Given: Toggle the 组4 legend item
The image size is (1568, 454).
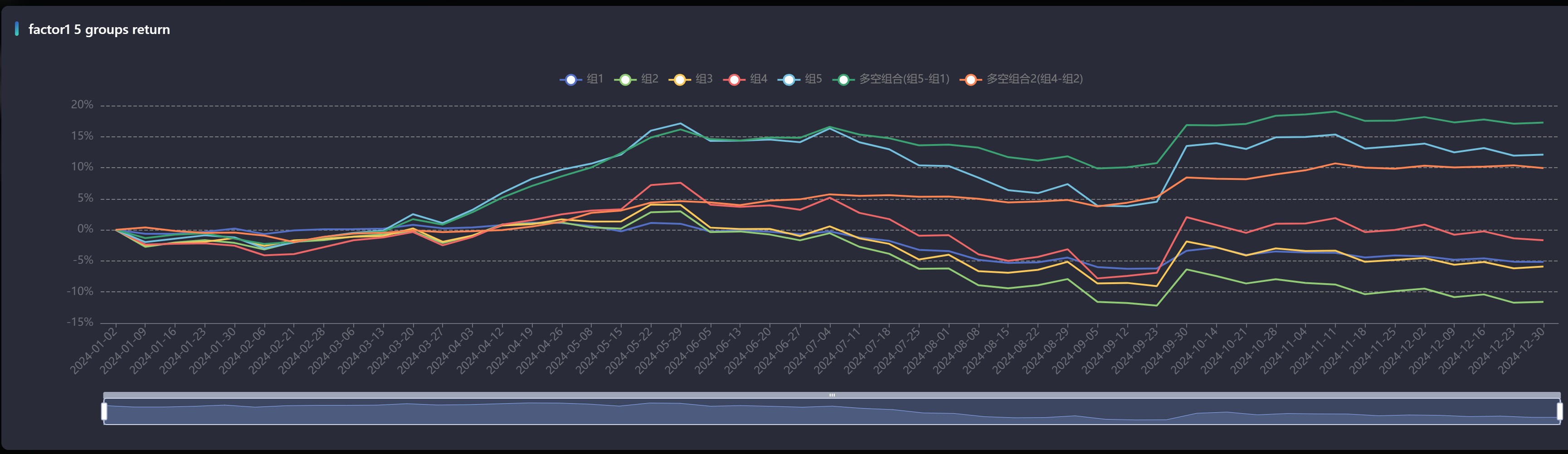Looking at the screenshot, I should tap(745, 79).
